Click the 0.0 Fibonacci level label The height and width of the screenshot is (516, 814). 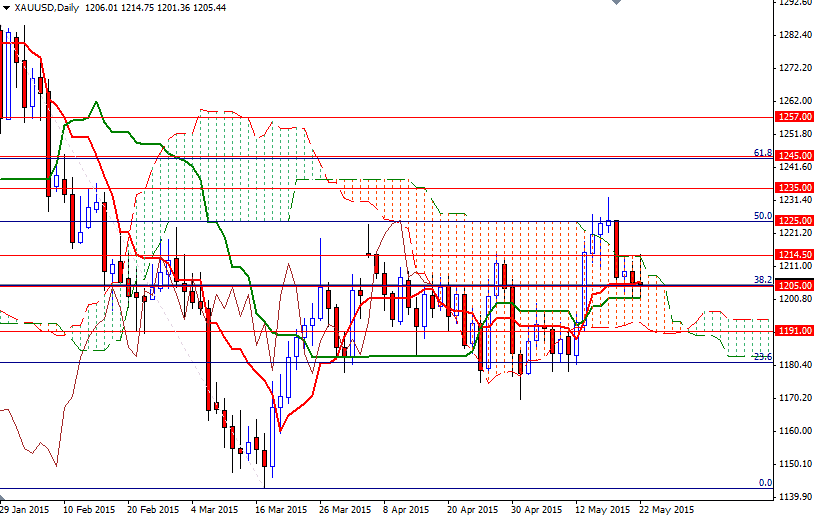click(765, 483)
